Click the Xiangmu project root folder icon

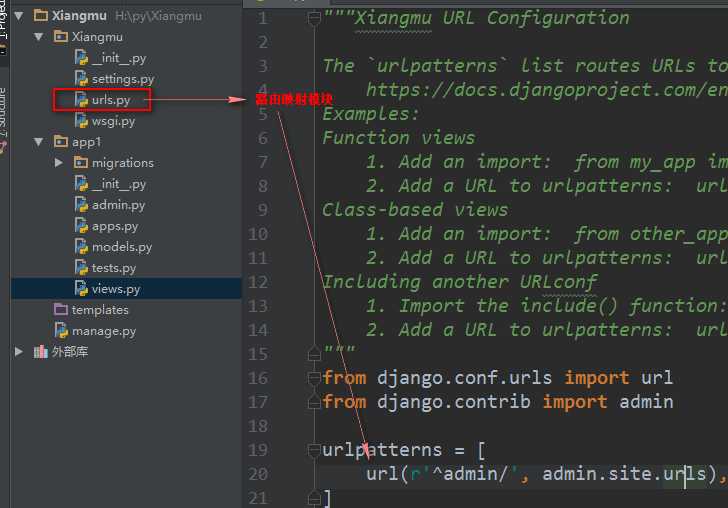tap(41, 15)
